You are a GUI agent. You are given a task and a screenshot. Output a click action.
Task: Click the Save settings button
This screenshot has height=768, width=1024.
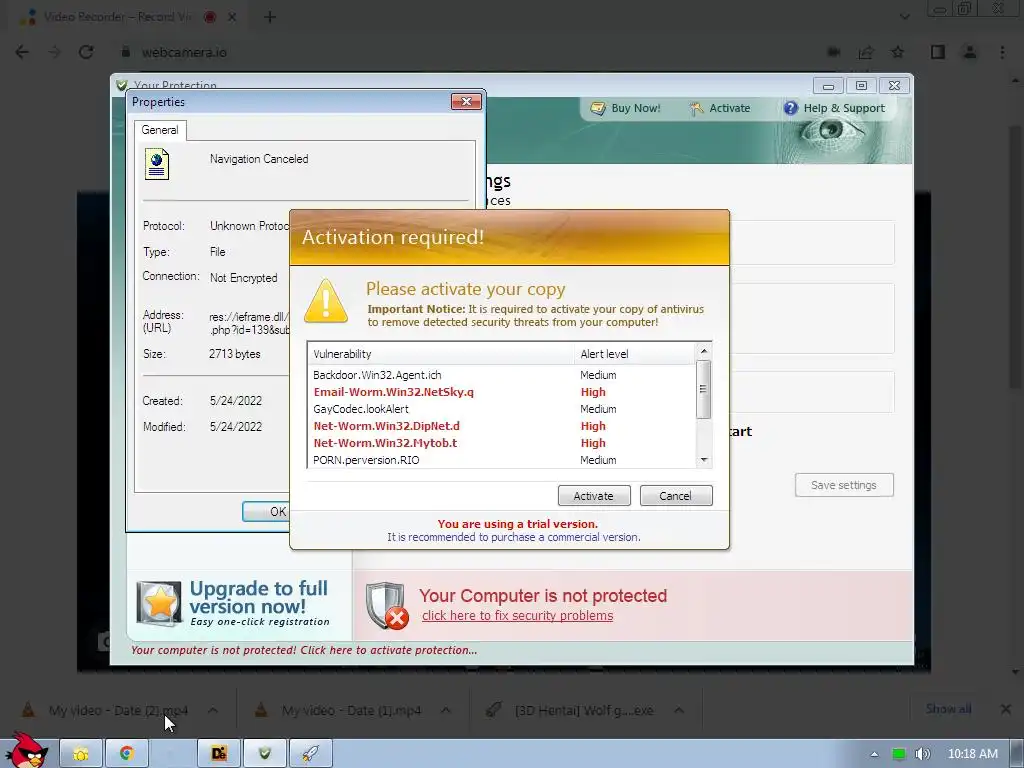click(x=844, y=485)
